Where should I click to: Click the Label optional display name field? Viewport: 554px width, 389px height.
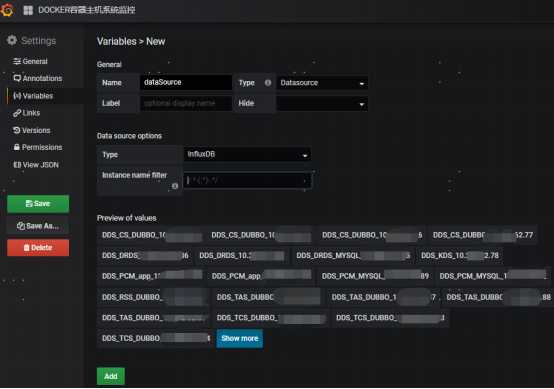point(186,103)
